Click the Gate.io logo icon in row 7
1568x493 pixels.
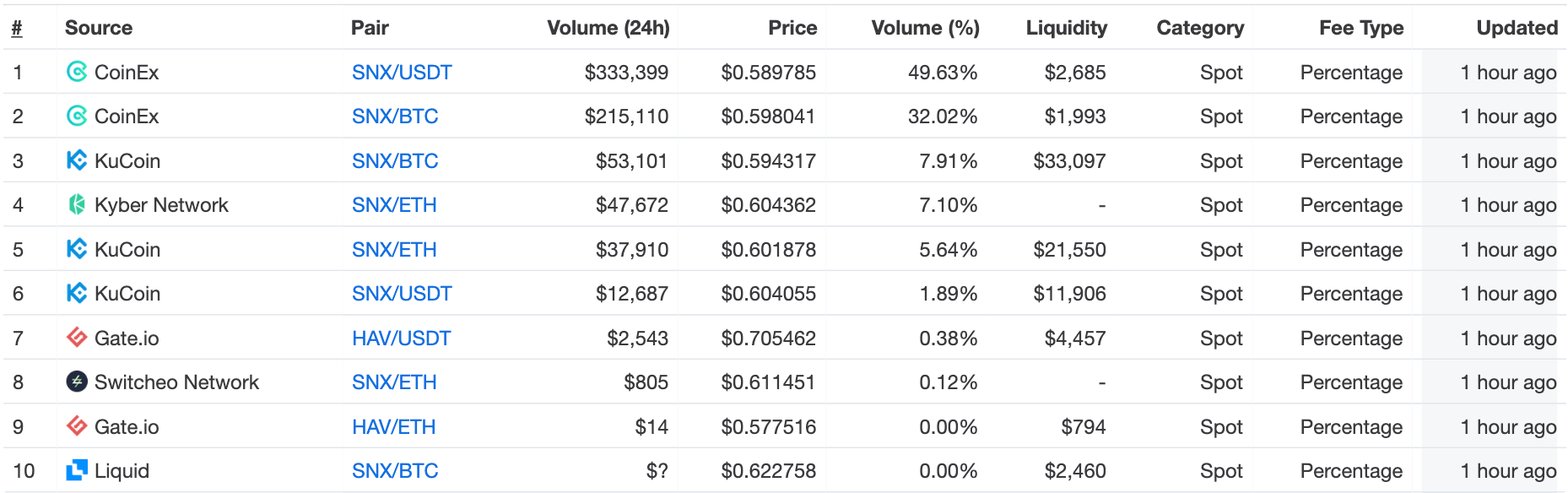click(x=77, y=338)
